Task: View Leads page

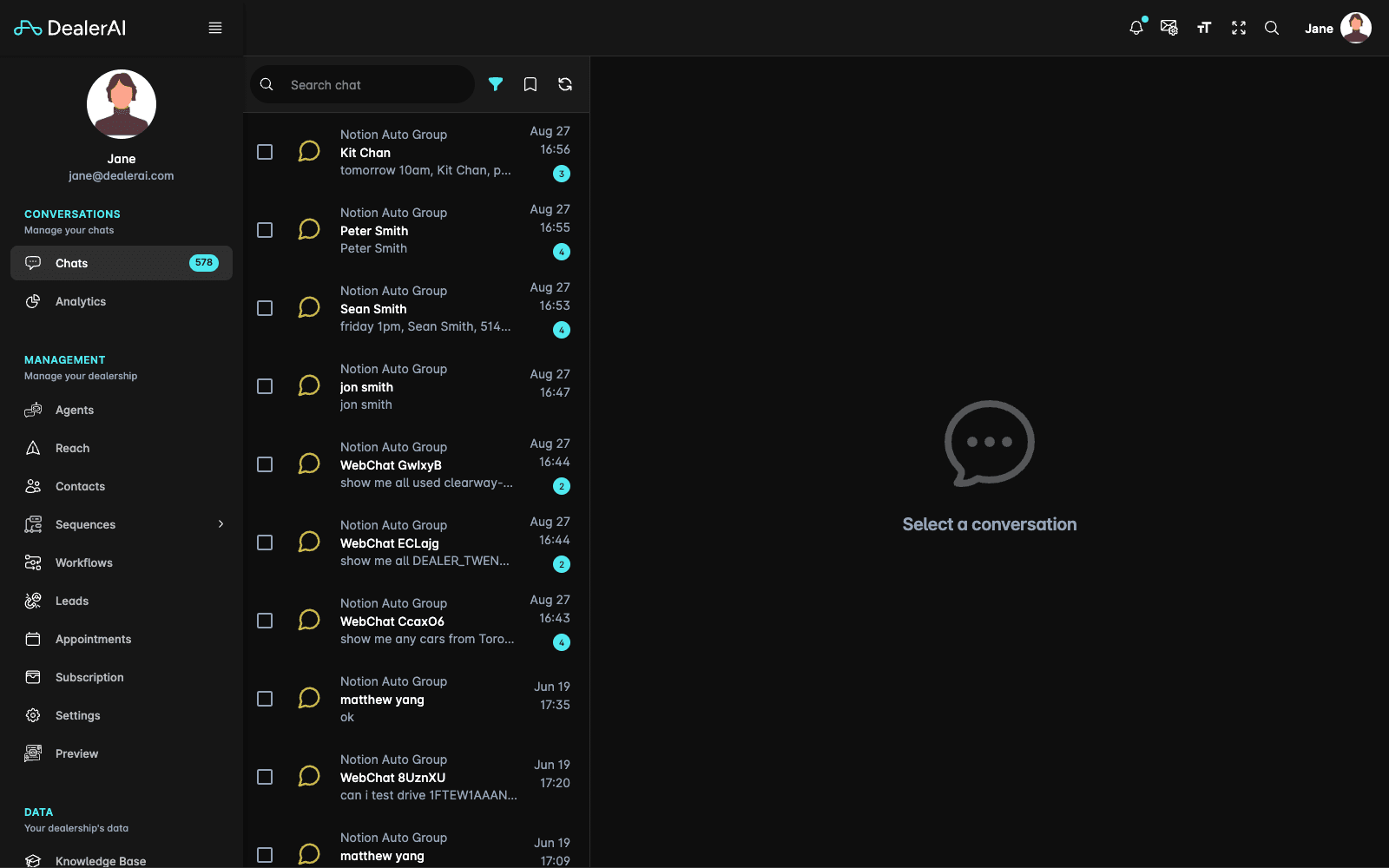Action: point(122,601)
